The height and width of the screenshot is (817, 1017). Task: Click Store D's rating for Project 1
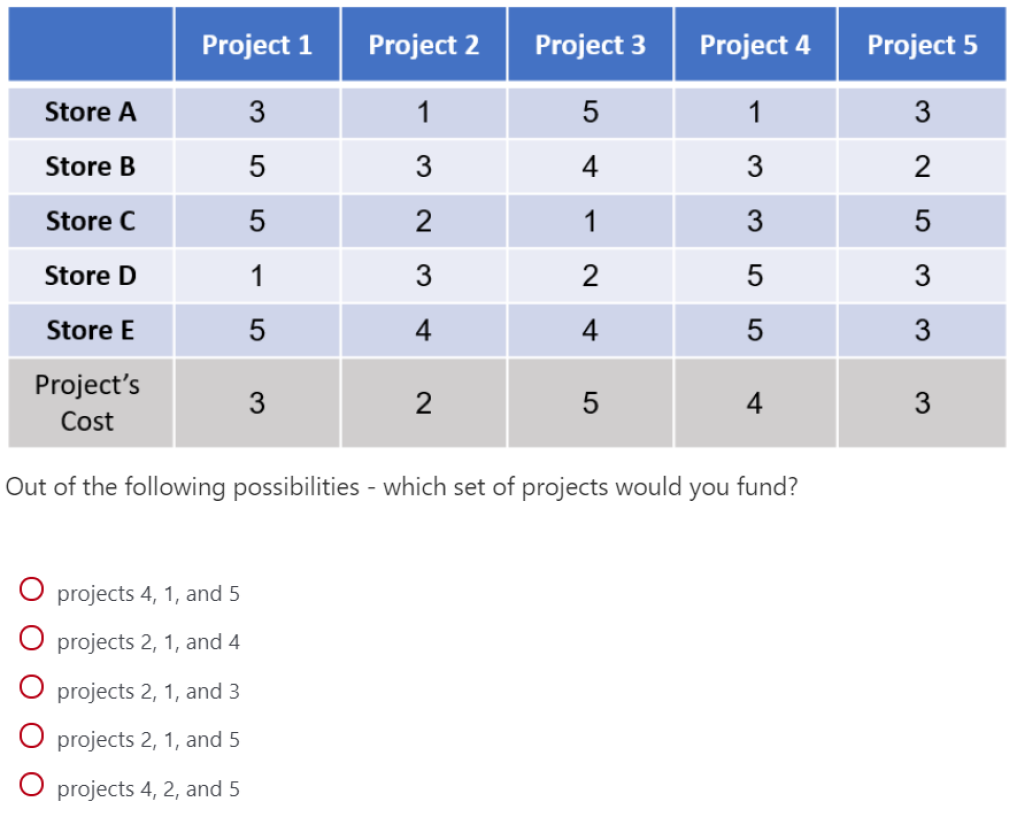click(x=257, y=275)
